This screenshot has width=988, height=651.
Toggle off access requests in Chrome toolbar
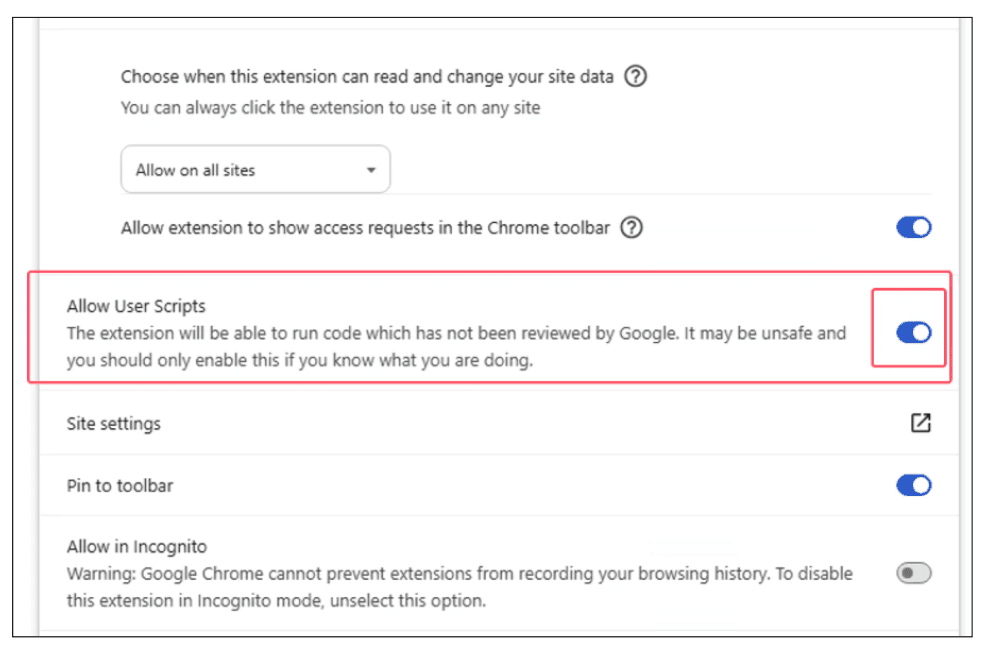[x=912, y=228]
